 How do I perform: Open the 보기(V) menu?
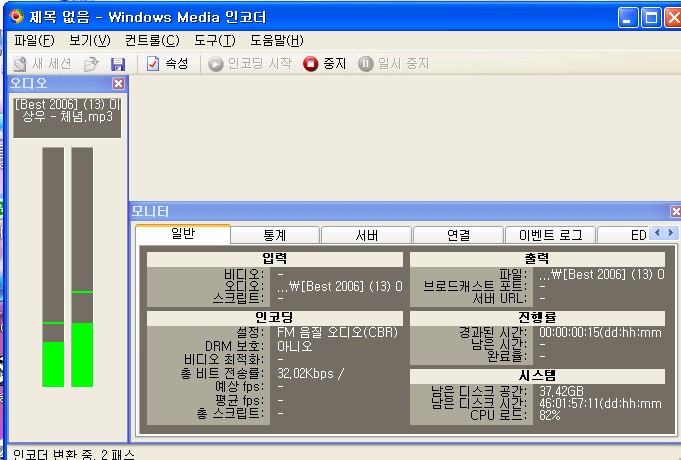click(x=90, y=41)
